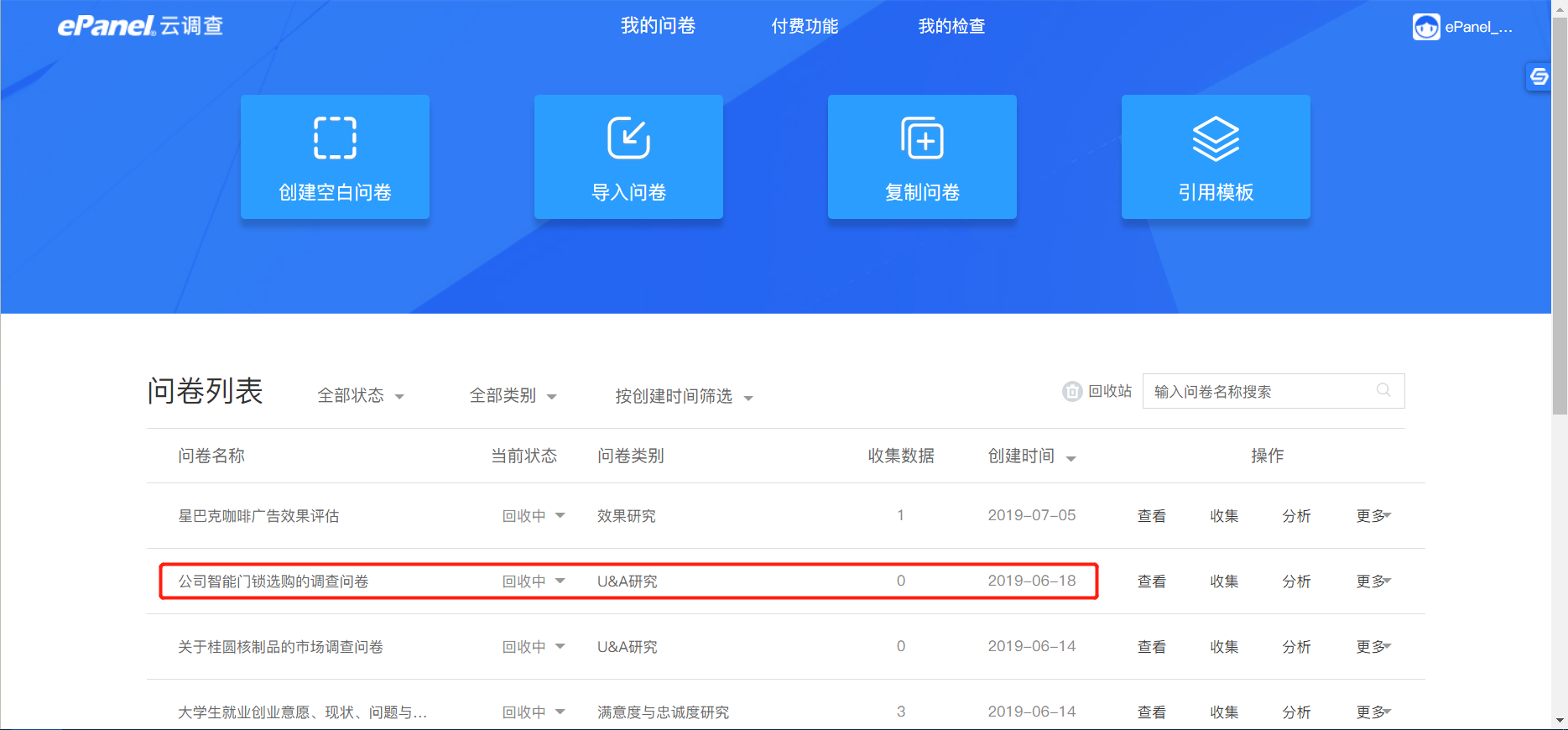Click 查看 for 大学生就业创业意愿 row
Viewport: 1568px width, 730px height.
pos(1151,712)
